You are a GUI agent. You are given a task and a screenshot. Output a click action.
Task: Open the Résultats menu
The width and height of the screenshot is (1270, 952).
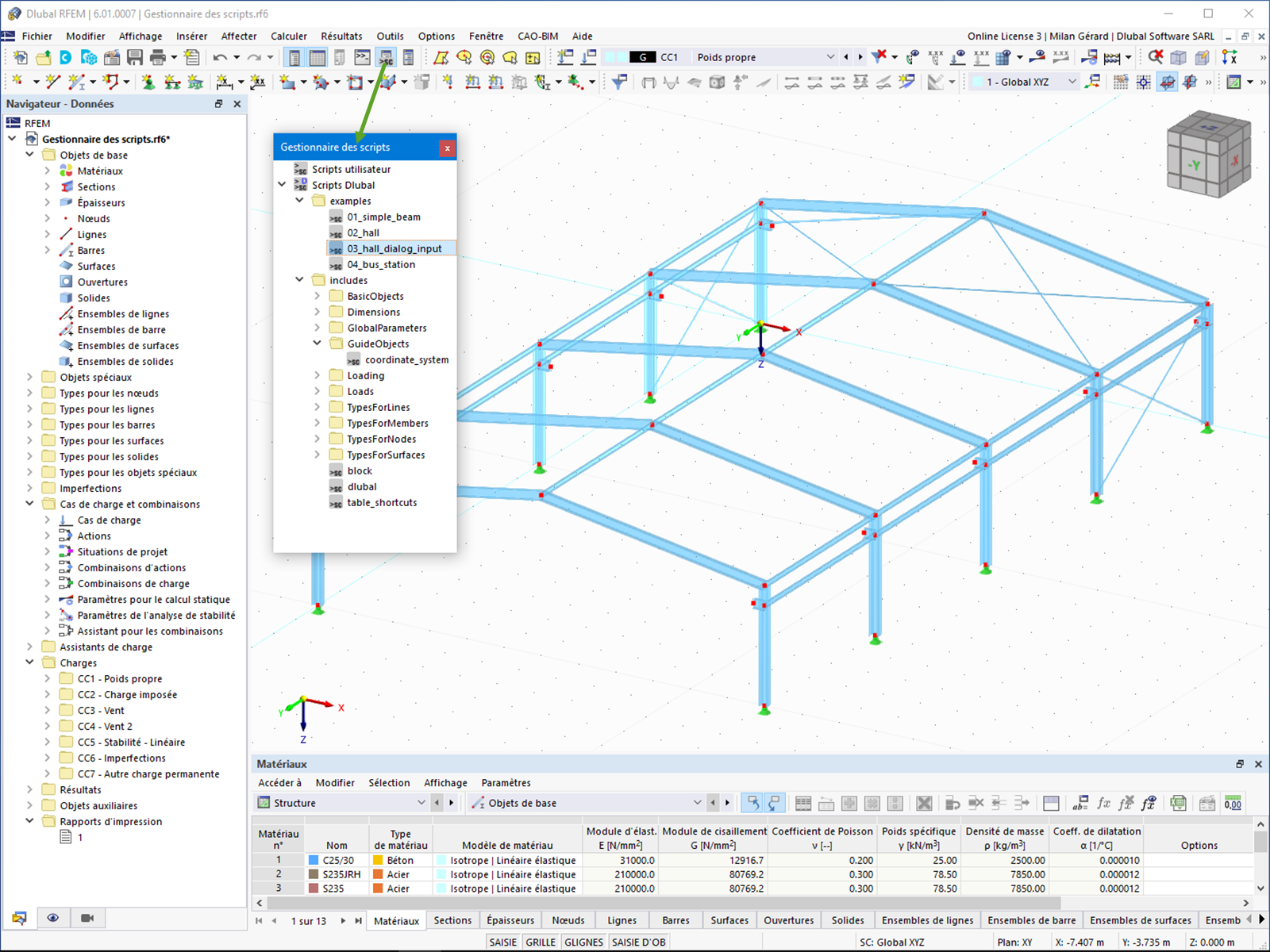341,36
